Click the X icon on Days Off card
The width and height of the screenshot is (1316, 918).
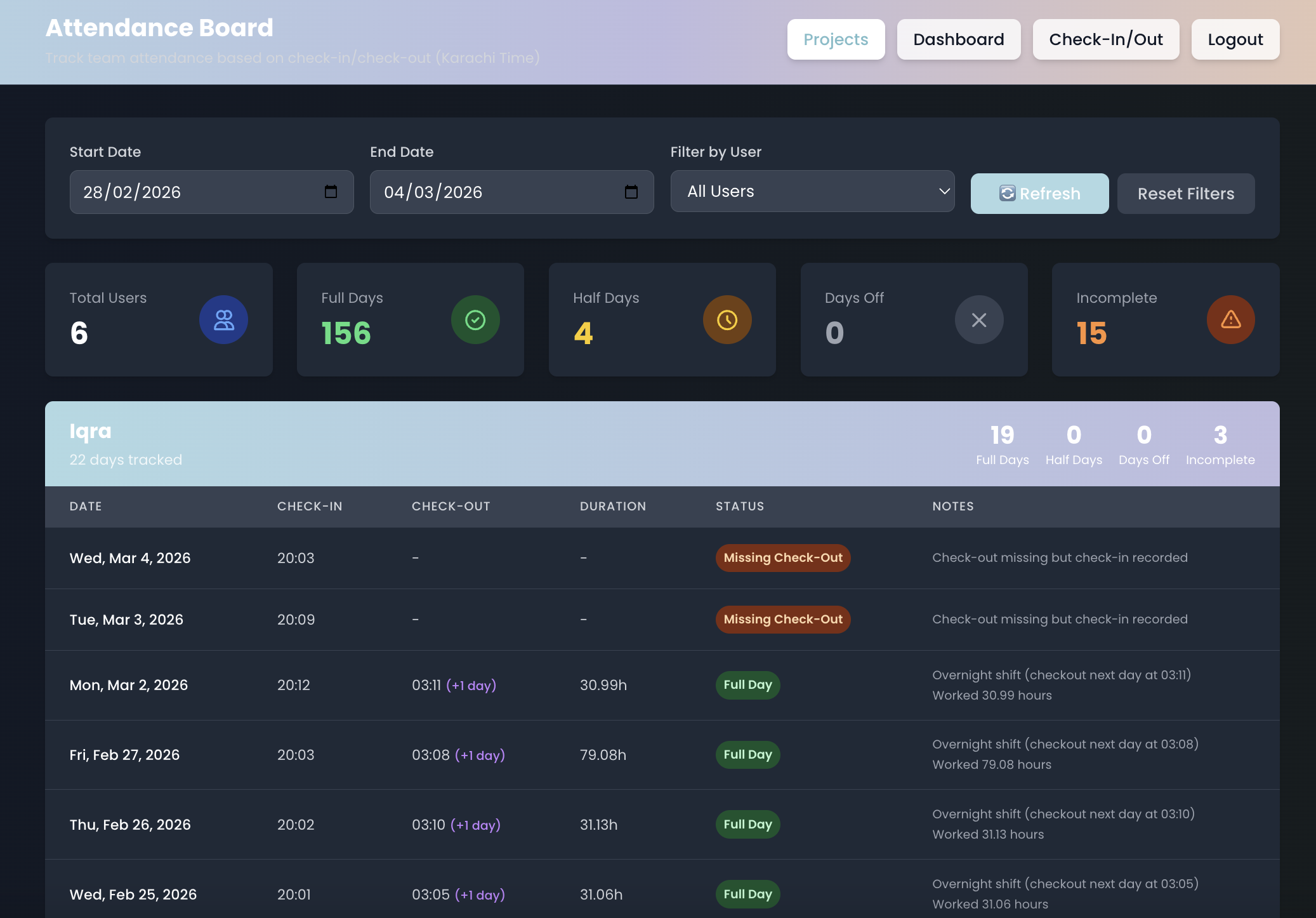click(x=978, y=319)
